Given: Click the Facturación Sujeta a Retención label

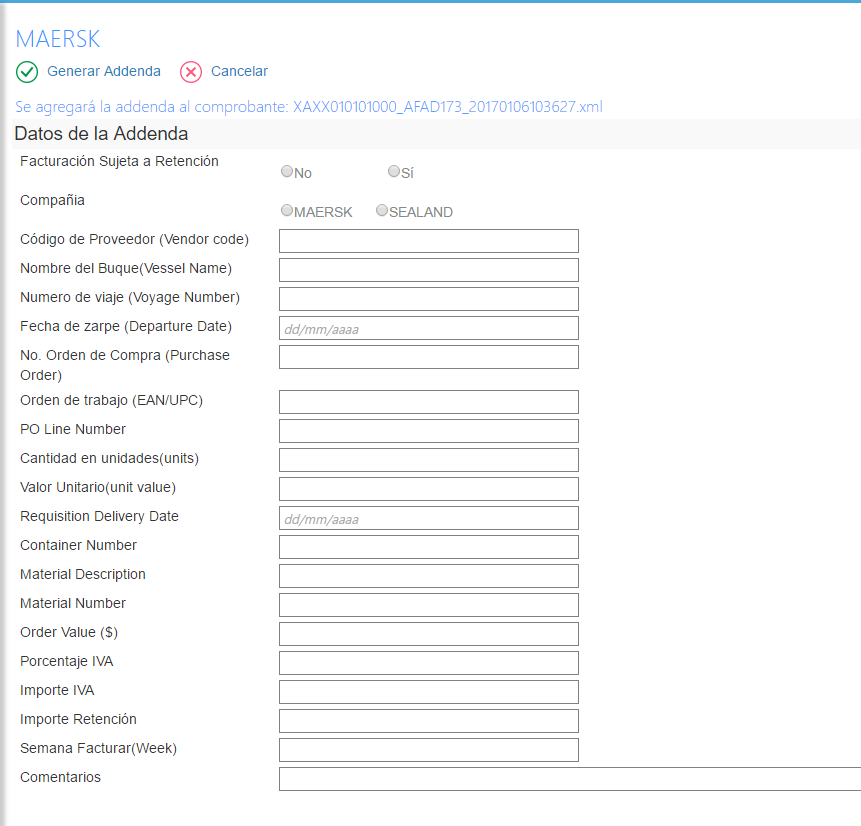Looking at the screenshot, I should tap(119, 161).
